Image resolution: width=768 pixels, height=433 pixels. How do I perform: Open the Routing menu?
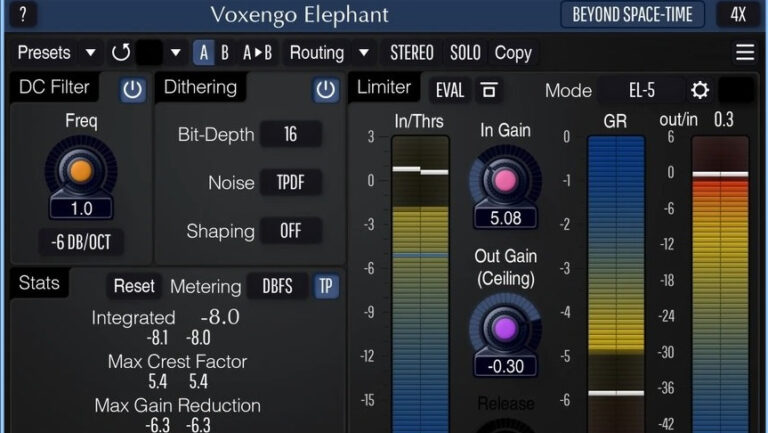coord(317,52)
